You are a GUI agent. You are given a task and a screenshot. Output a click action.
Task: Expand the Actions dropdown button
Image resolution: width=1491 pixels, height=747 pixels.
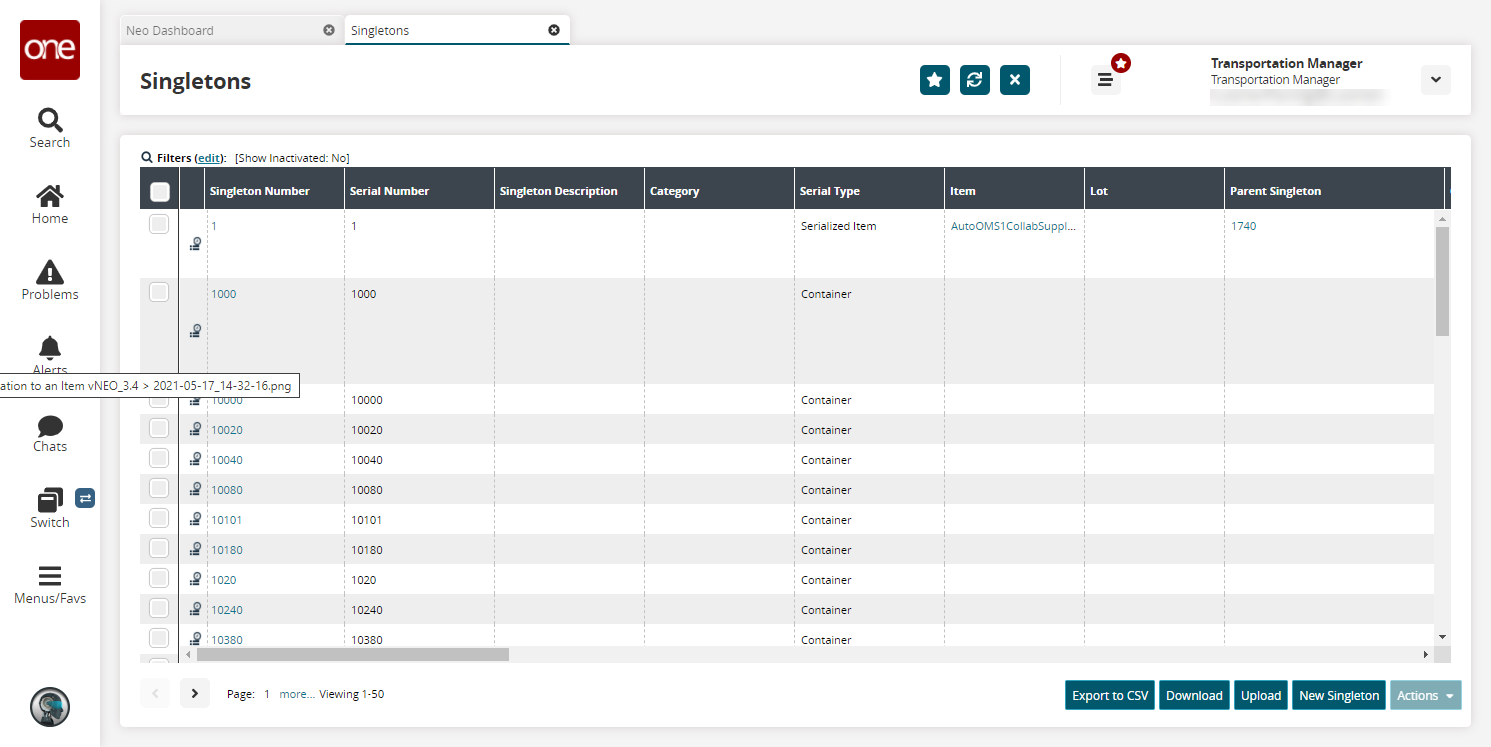pos(1425,696)
